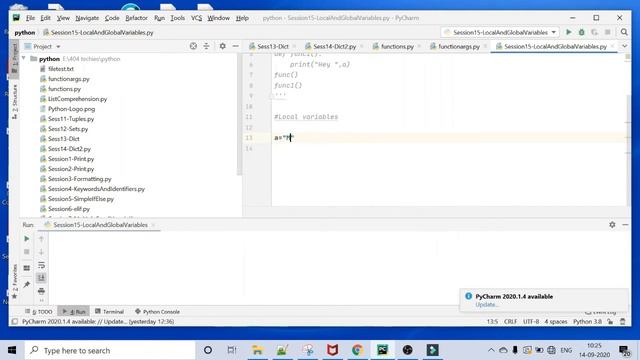Open File Explorer from the taskbar

[257, 350]
